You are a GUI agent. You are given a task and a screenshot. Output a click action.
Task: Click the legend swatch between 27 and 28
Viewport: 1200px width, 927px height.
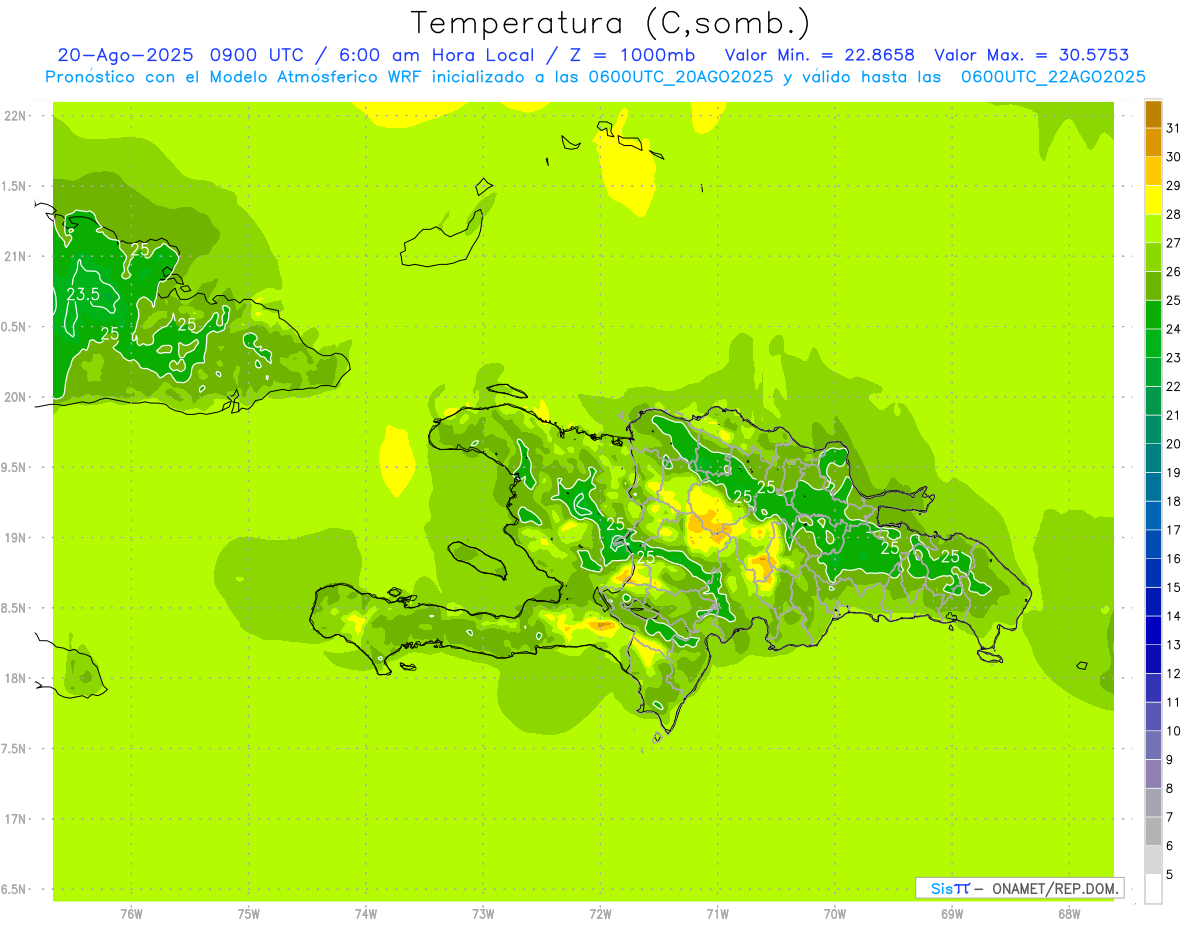tap(1153, 228)
